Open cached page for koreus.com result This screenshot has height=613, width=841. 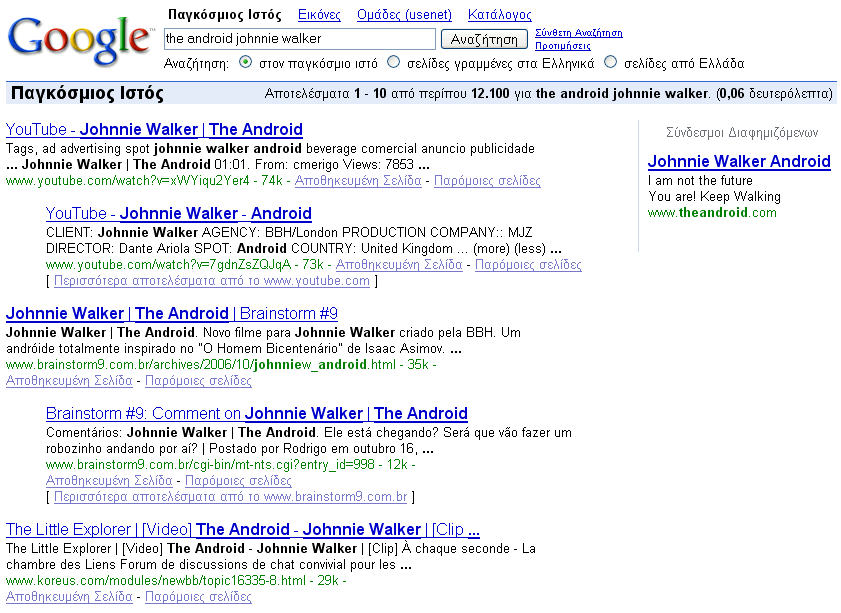click(69, 596)
